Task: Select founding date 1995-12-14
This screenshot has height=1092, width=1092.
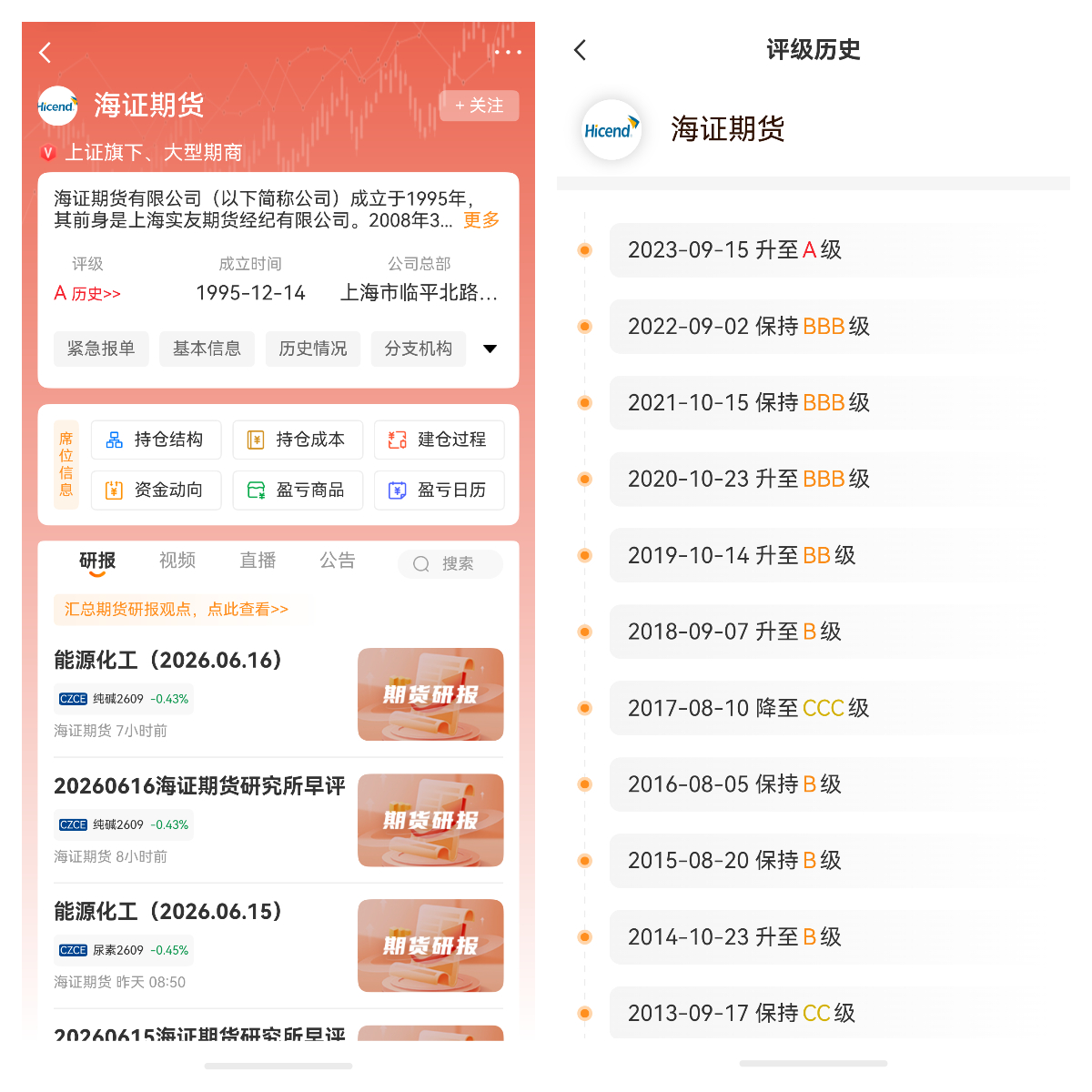Action: [x=250, y=293]
